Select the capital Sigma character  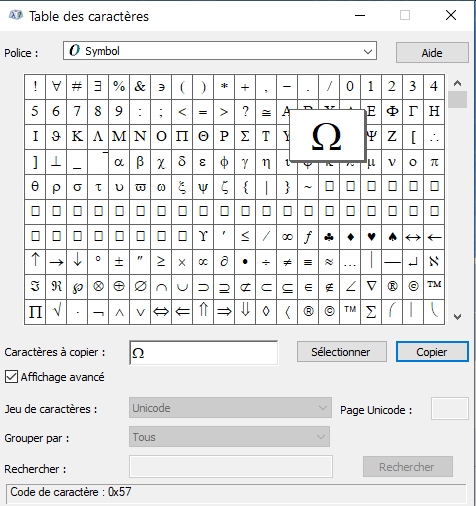[x=245, y=137]
